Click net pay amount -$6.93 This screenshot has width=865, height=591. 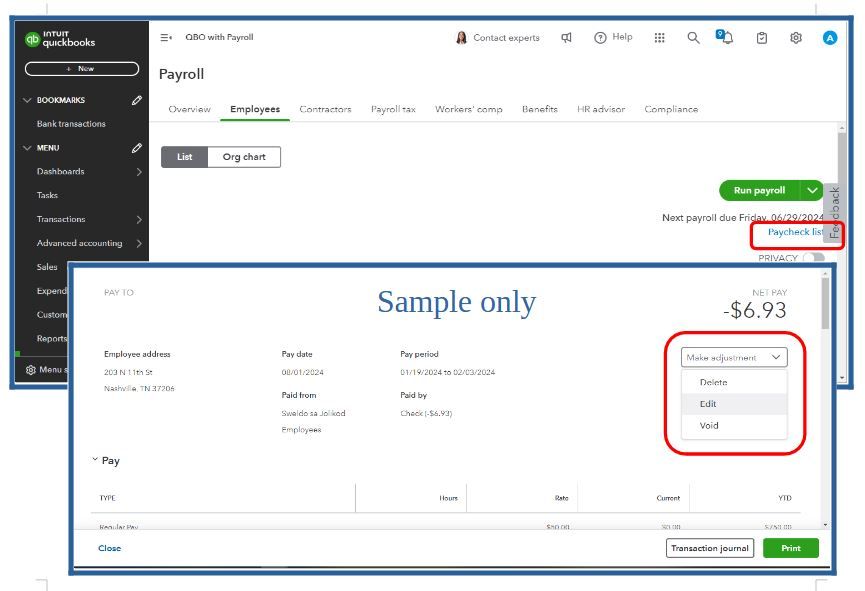click(x=755, y=310)
